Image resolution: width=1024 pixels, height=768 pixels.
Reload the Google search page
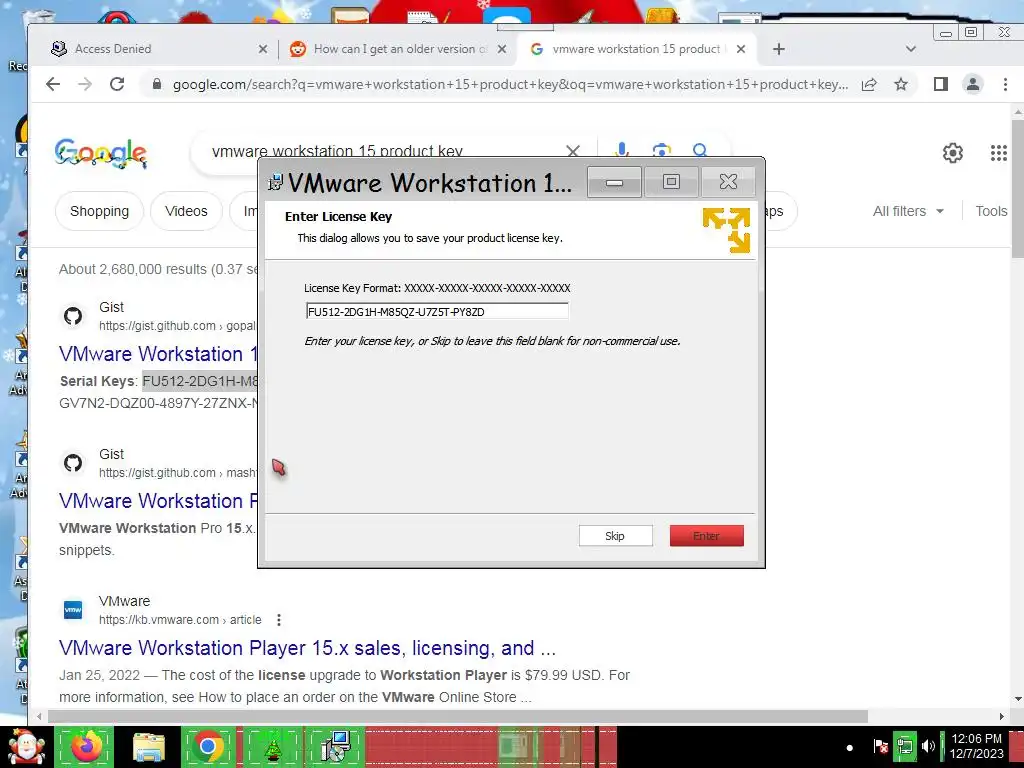117,84
